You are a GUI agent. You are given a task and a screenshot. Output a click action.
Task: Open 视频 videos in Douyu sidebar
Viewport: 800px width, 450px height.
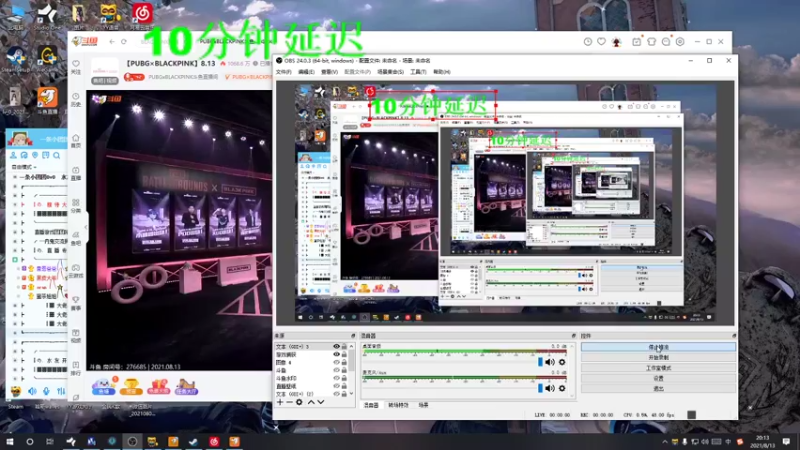76,336
